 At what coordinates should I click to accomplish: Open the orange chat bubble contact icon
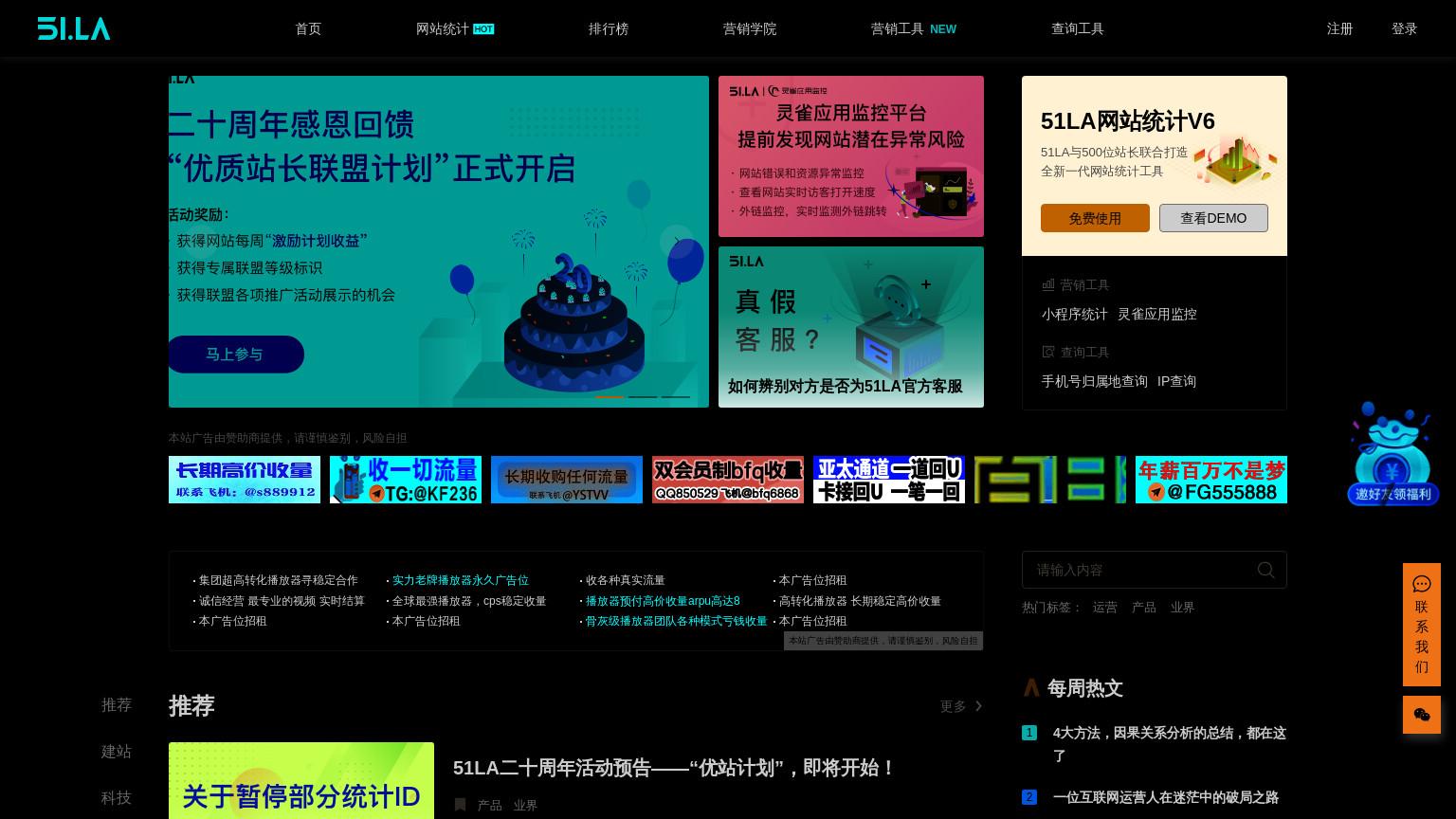(1422, 584)
